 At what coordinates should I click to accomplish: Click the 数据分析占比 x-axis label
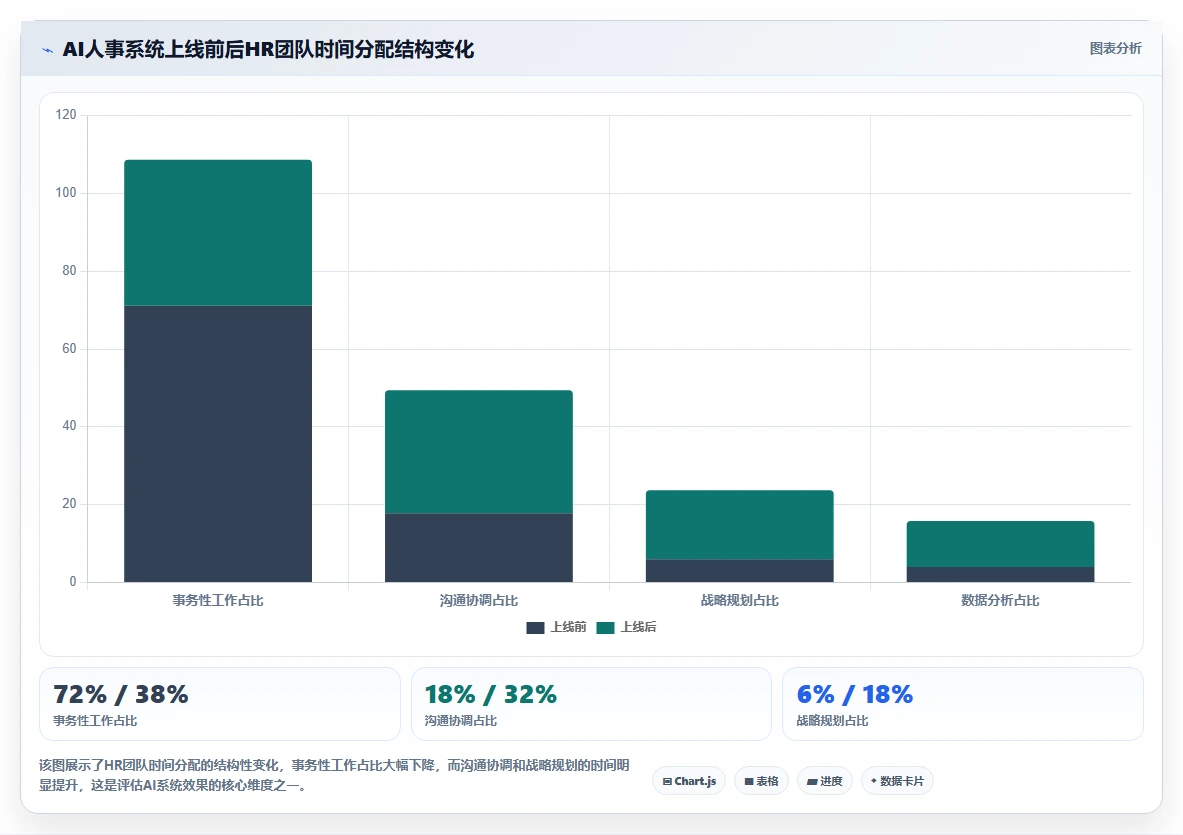click(x=1000, y=600)
